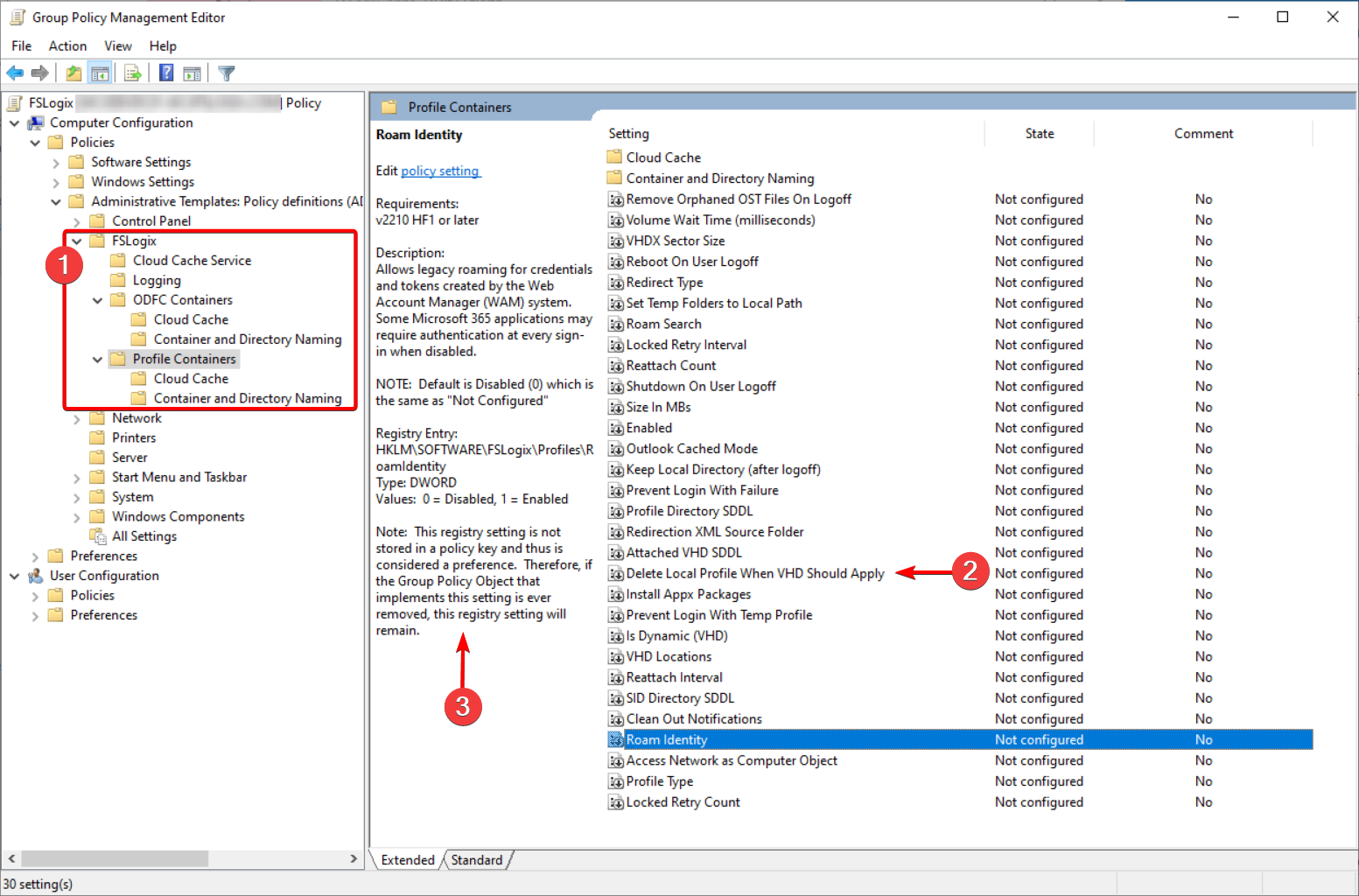The height and width of the screenshot is (896, 1359).
Task: Open the File menu
Action: 22,45
